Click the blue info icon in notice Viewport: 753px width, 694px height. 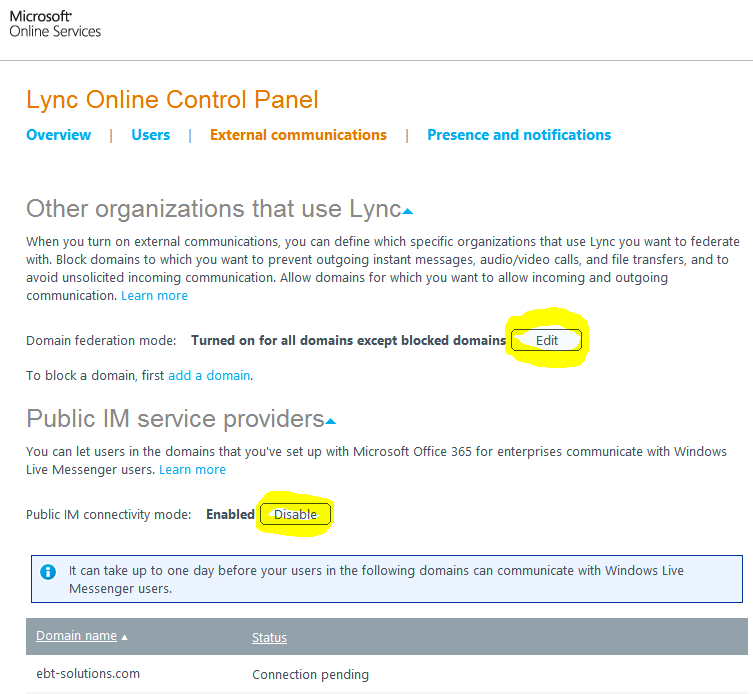[48, 572]
